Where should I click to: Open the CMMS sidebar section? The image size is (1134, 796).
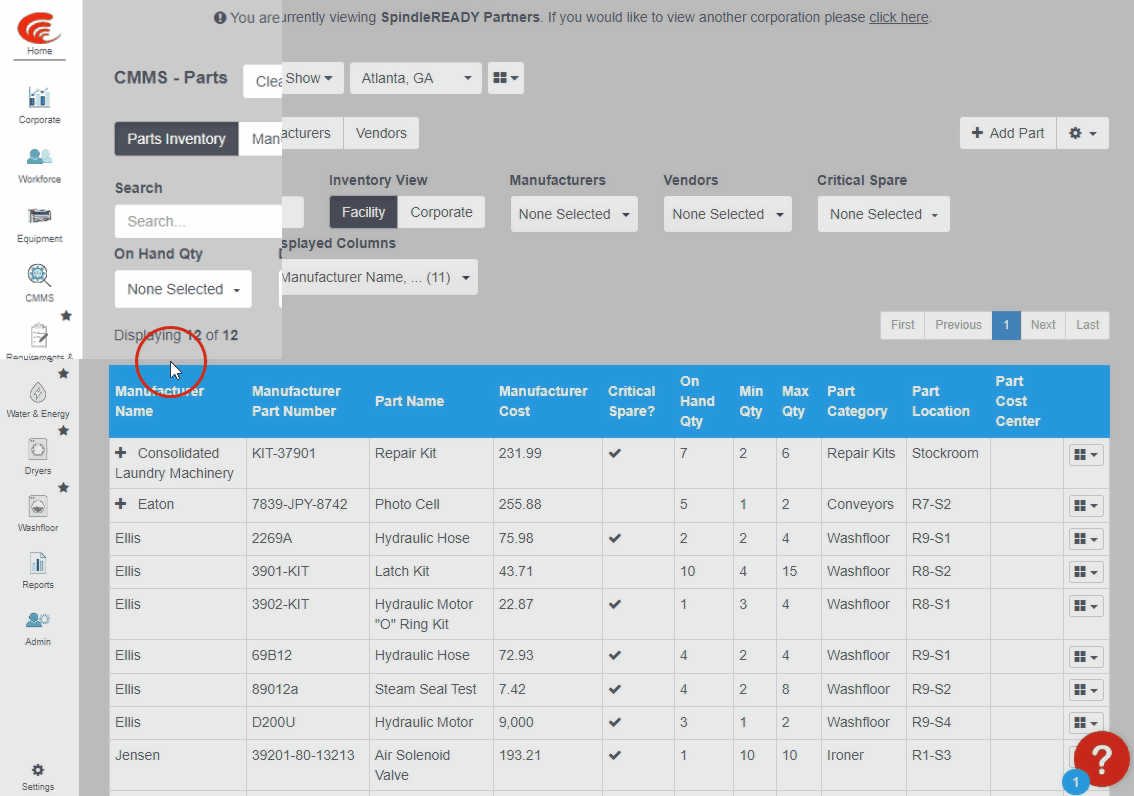coord(39,283)
